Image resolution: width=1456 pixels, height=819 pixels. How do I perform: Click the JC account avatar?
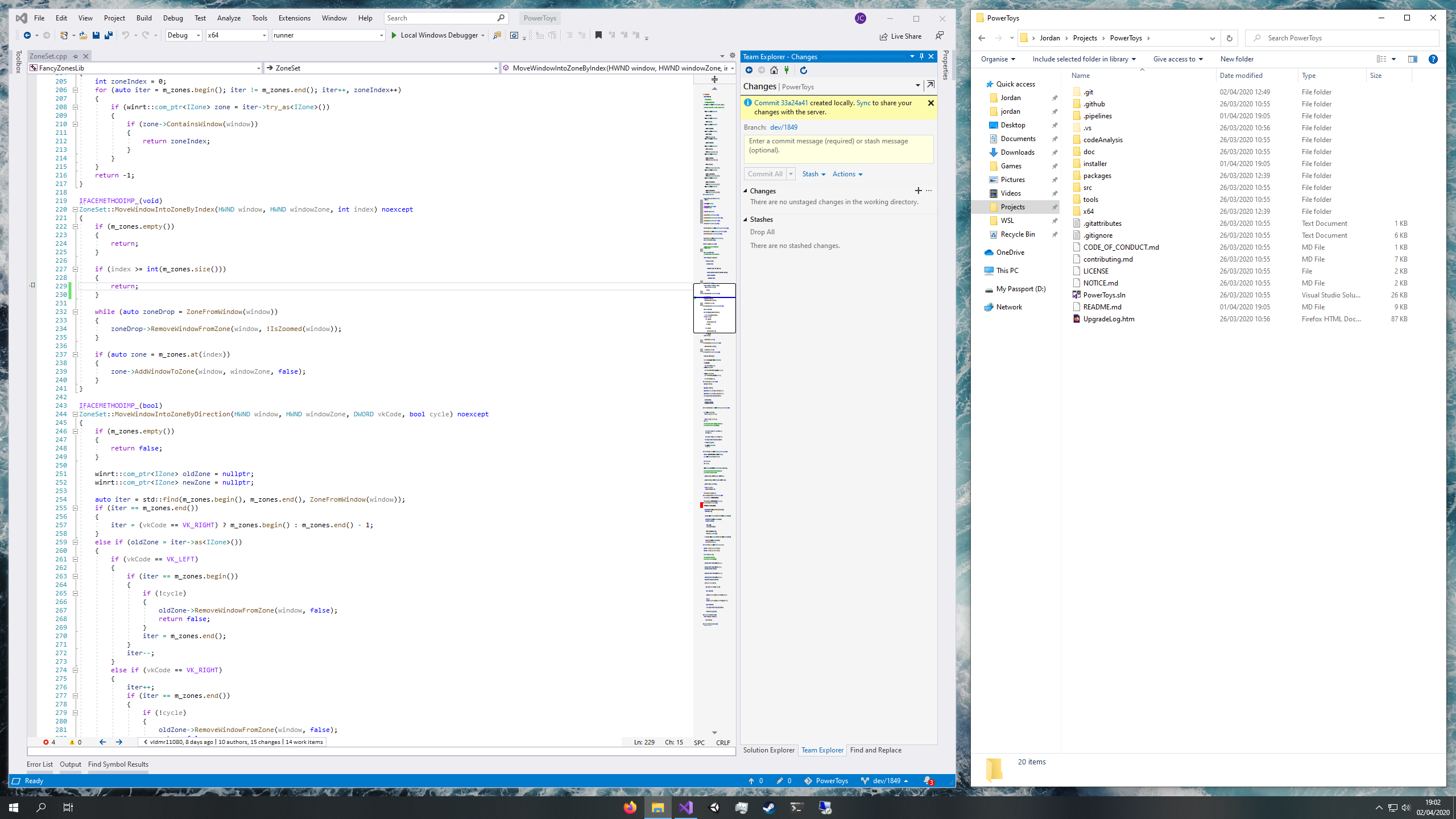(861, 18)
